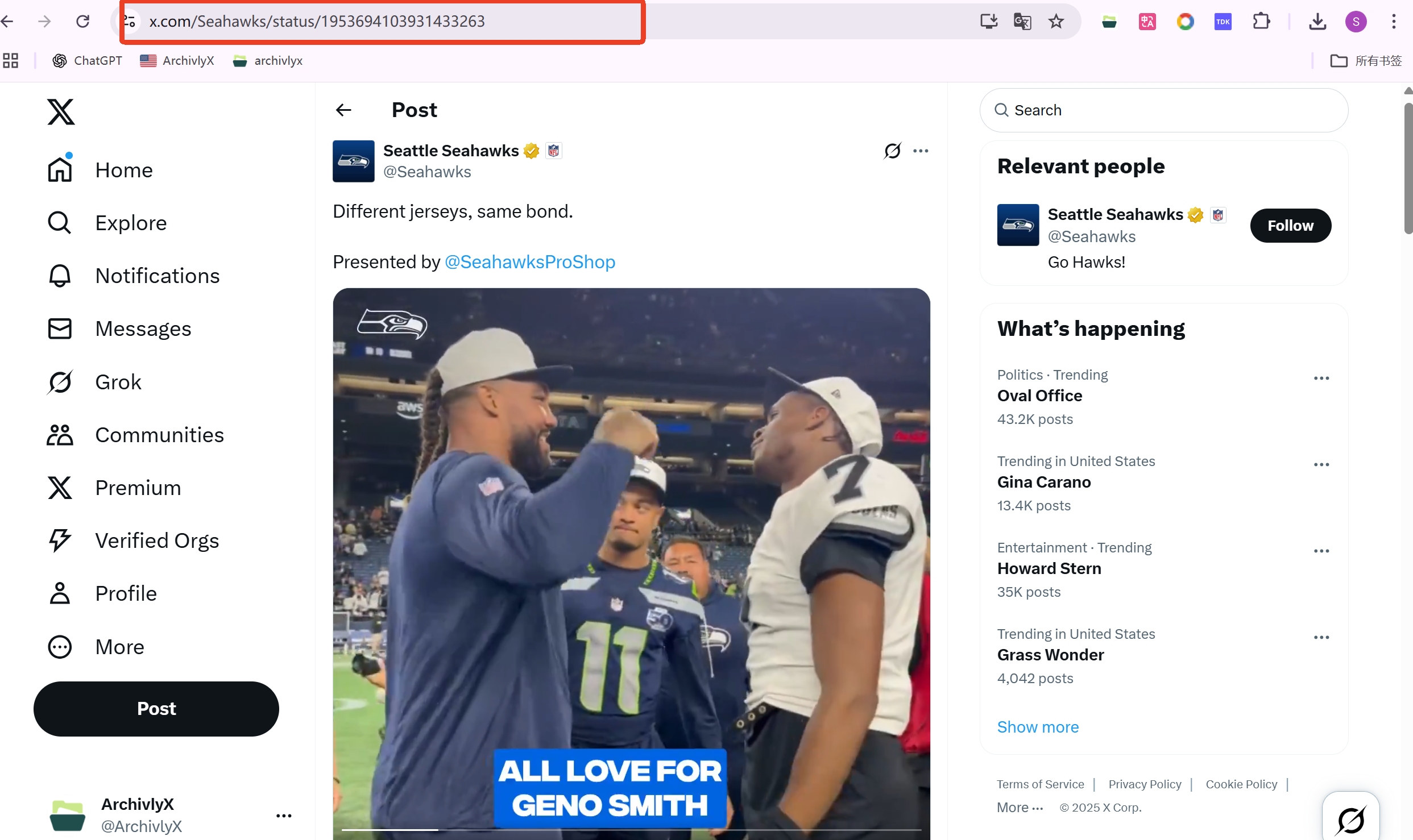Click the X logo in sidebar
Screen dimensions: 1413x840
[60, 111]
